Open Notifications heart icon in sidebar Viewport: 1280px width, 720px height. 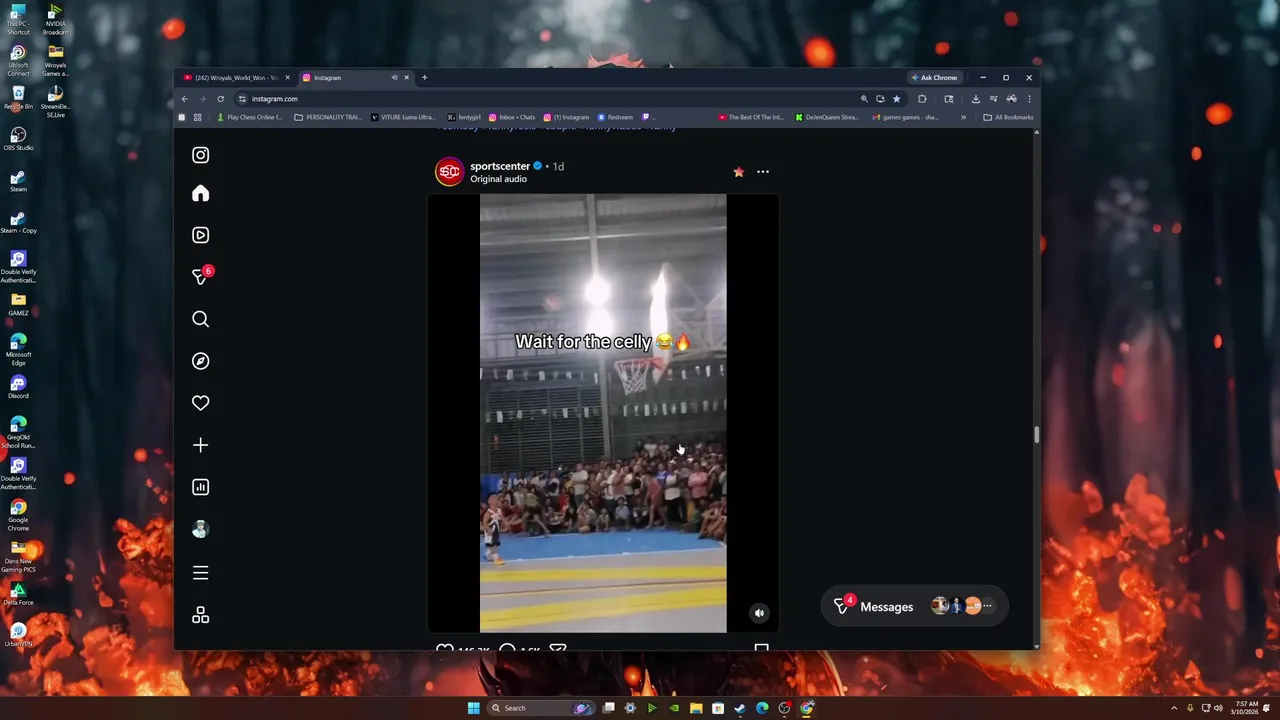(200, 403)
